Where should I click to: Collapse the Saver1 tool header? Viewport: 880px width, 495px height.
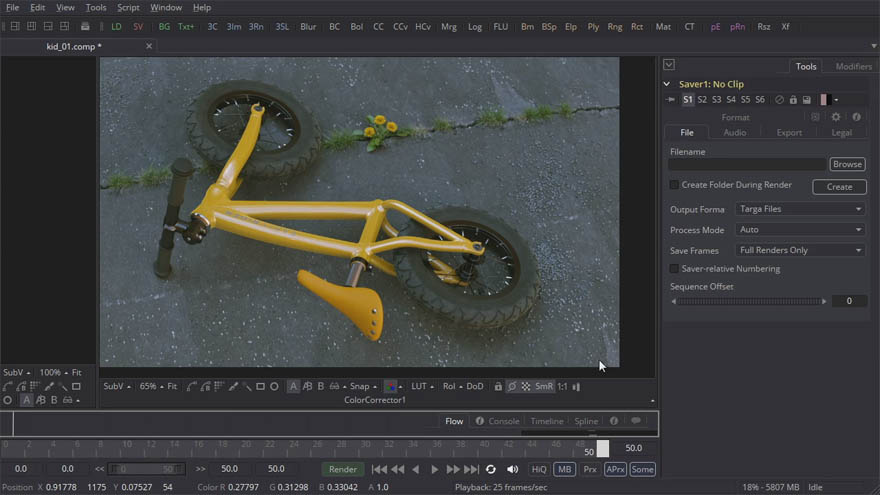(667, 84)
